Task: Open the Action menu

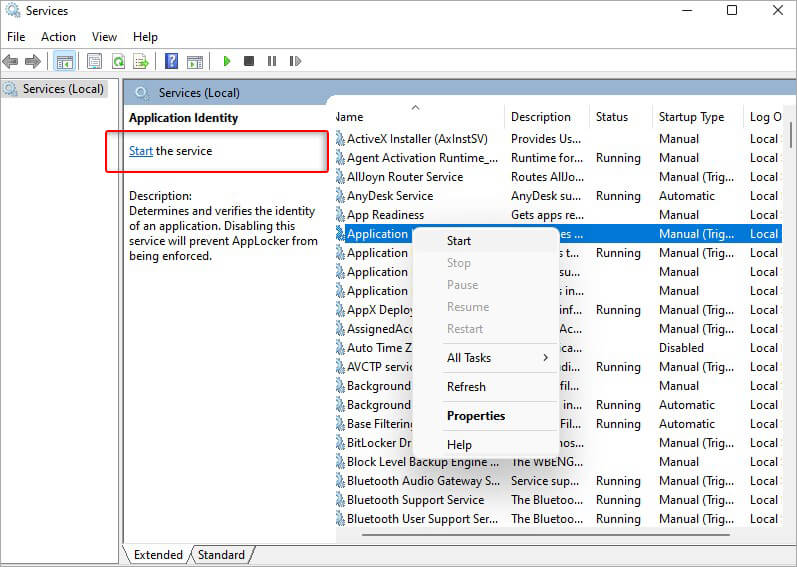Action: coord(58,37)
